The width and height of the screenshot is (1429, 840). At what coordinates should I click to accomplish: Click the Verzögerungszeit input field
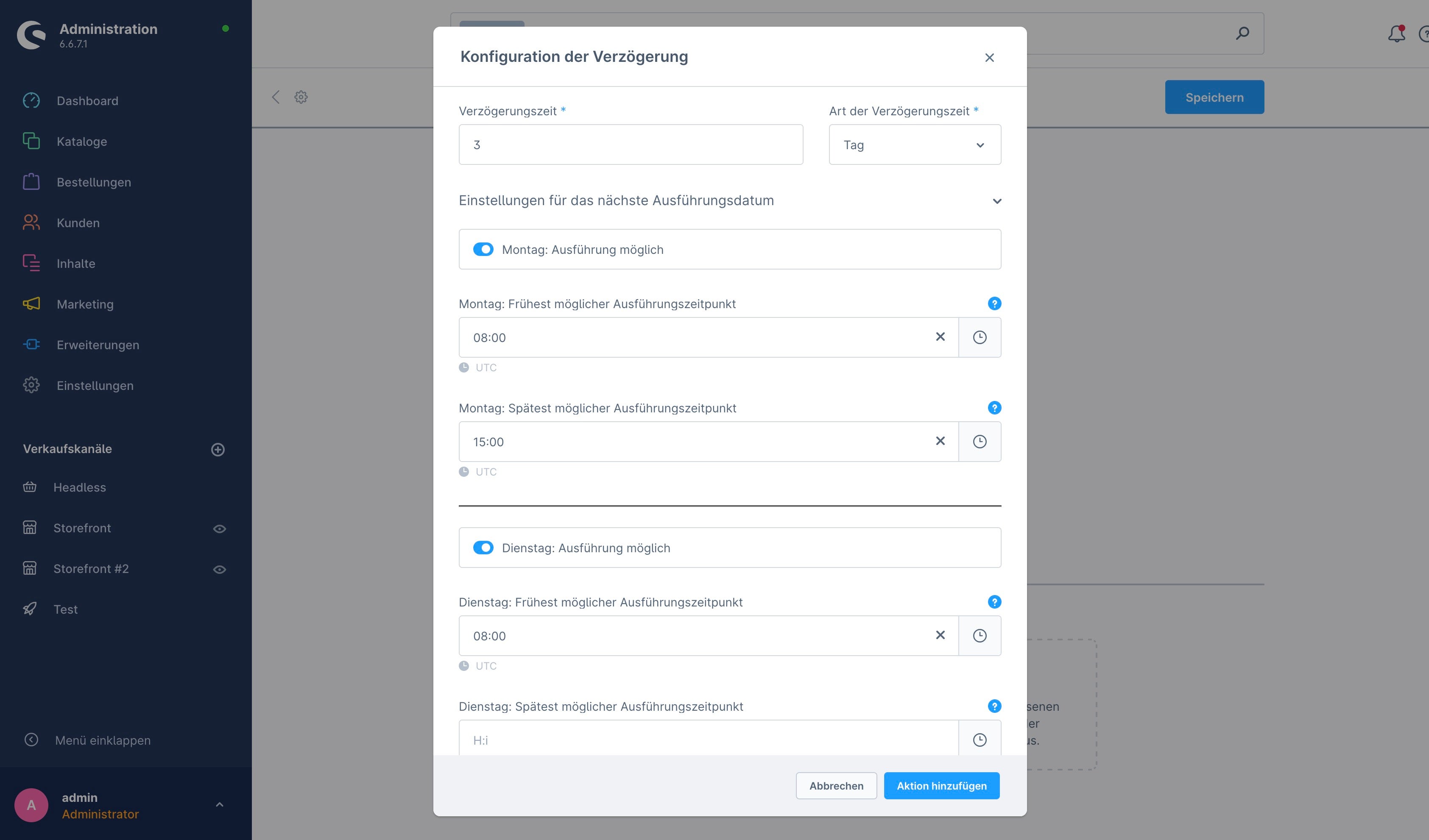tap(631, 145)
